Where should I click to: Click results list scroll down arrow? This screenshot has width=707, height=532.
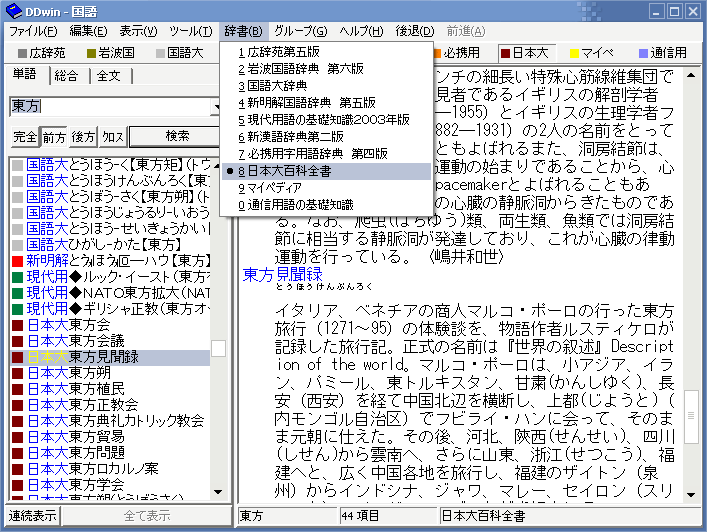click(218, 492)
